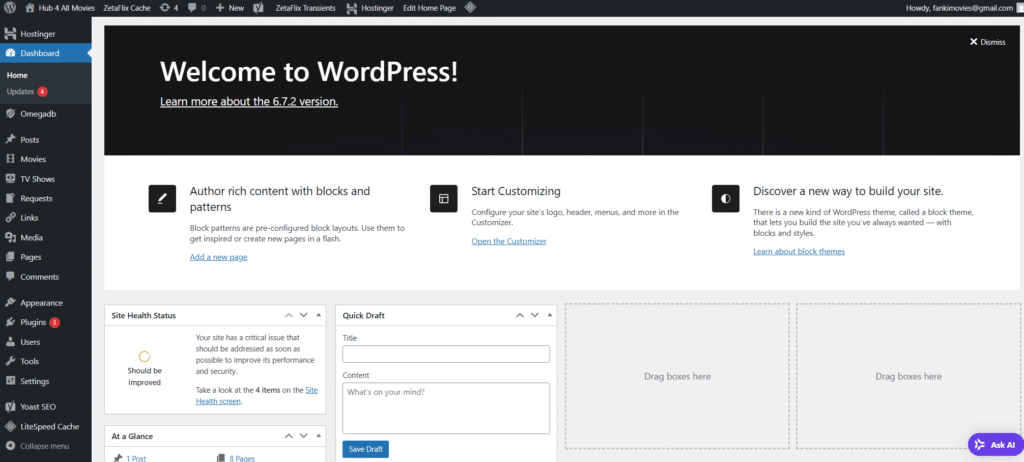Move Site Health Status box down
The image size is (1024, 462).
tap(304, 315)
